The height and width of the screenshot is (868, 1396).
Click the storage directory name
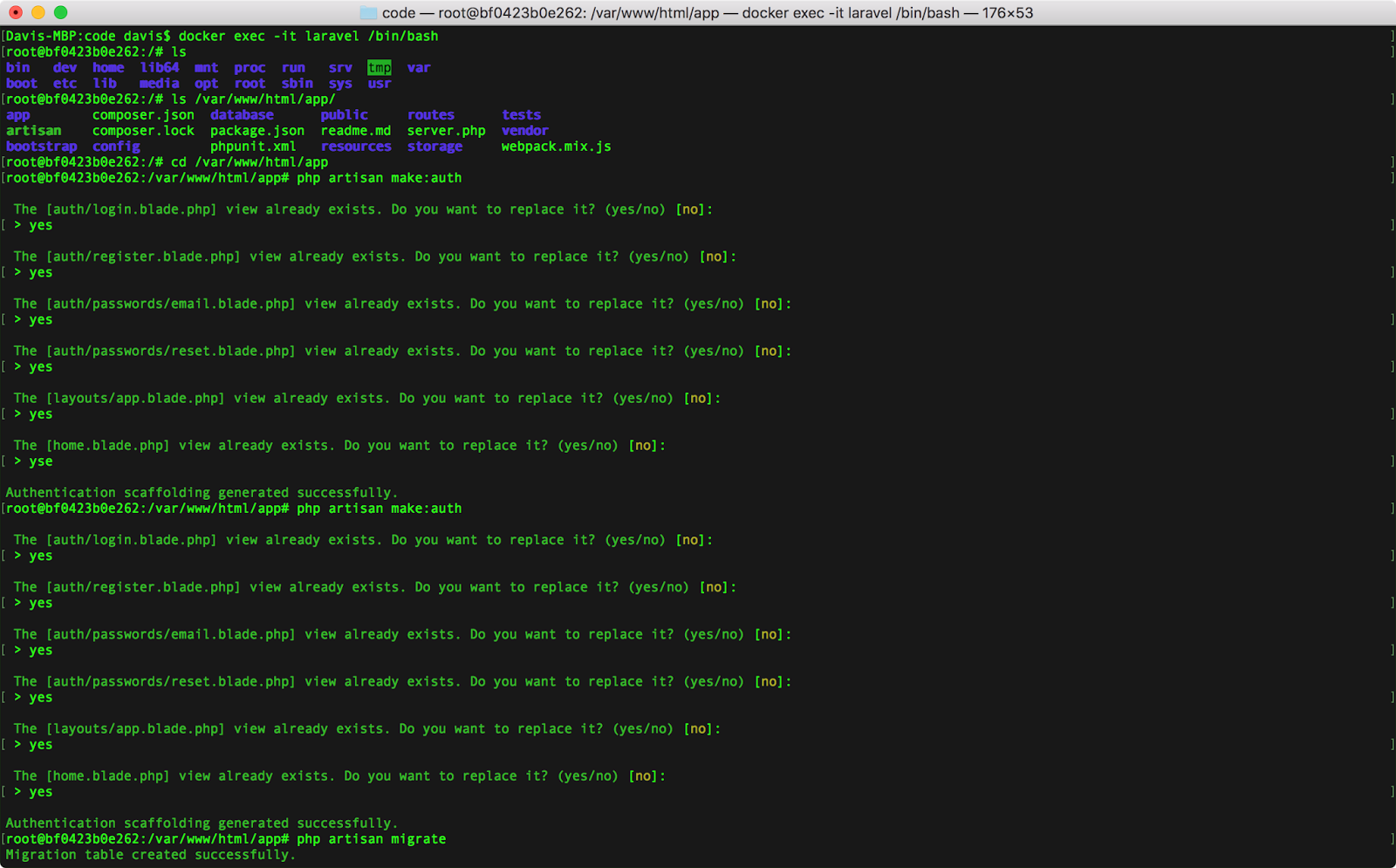(x=435, y=146)
